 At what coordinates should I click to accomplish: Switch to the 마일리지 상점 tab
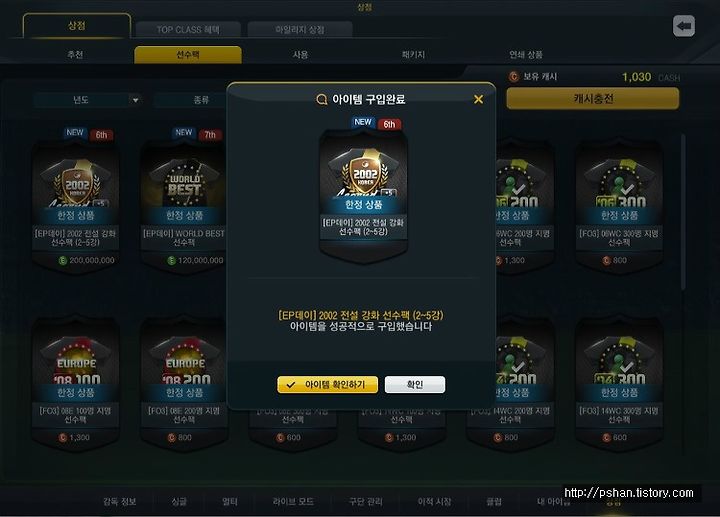[x=300, y=30]
